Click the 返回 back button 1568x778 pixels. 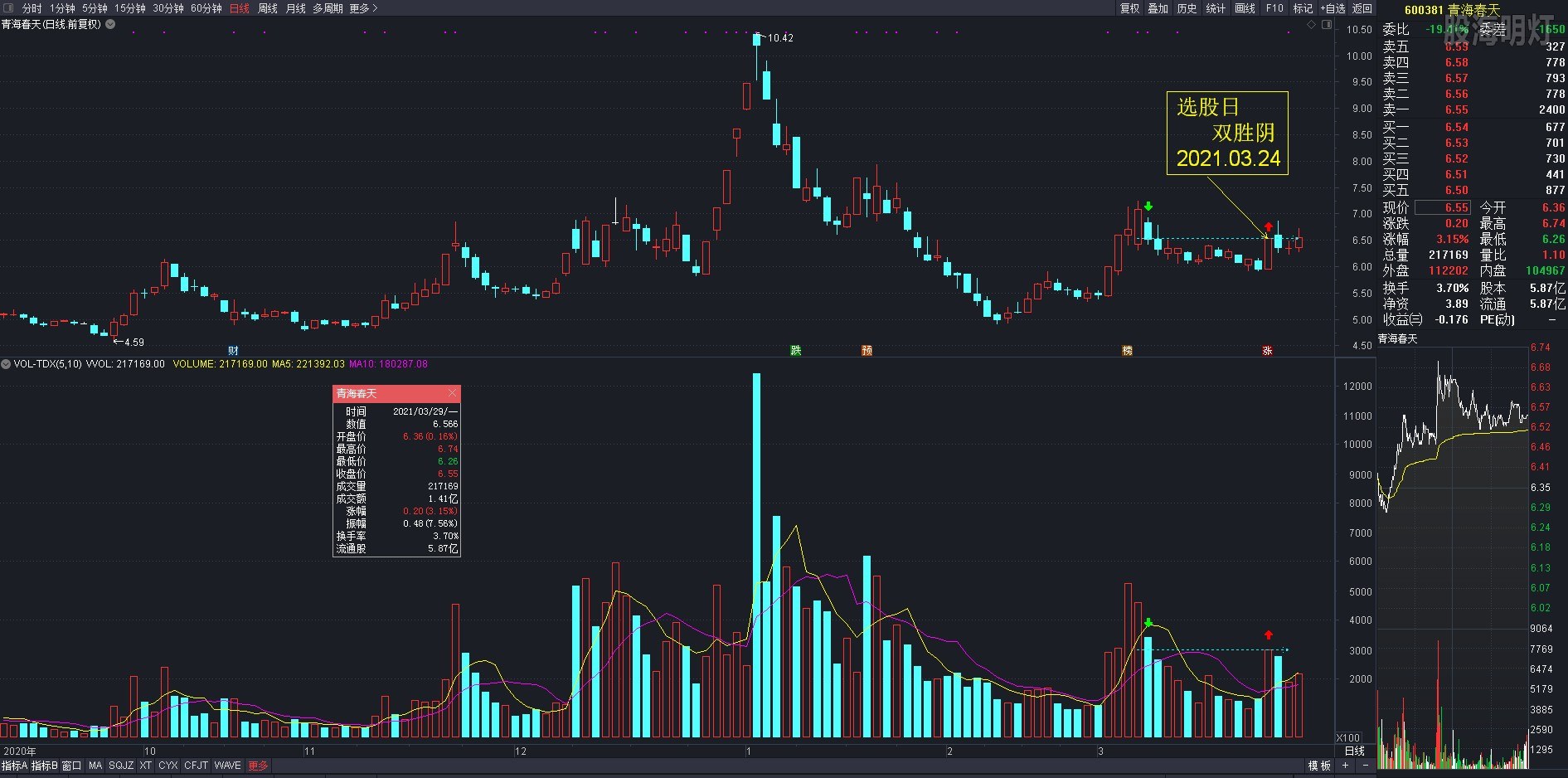1362,8
